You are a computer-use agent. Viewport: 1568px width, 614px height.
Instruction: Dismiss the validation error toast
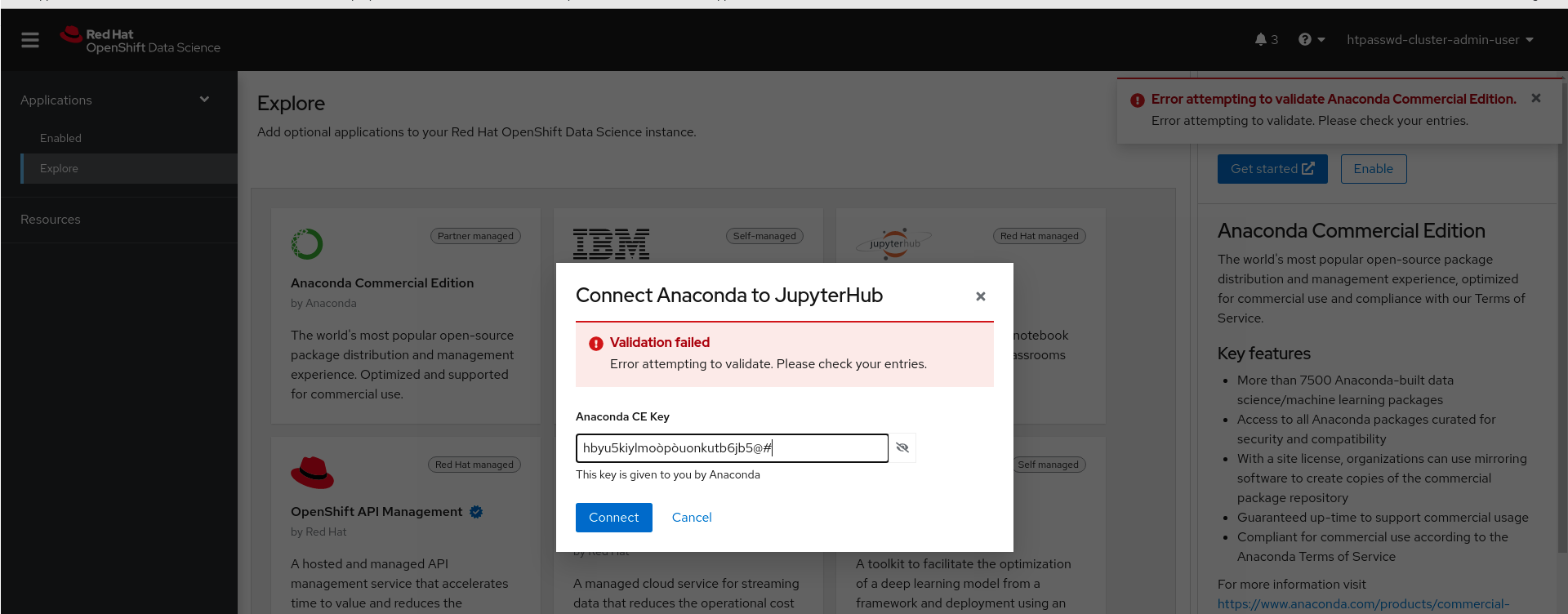tap(1536, 98)
